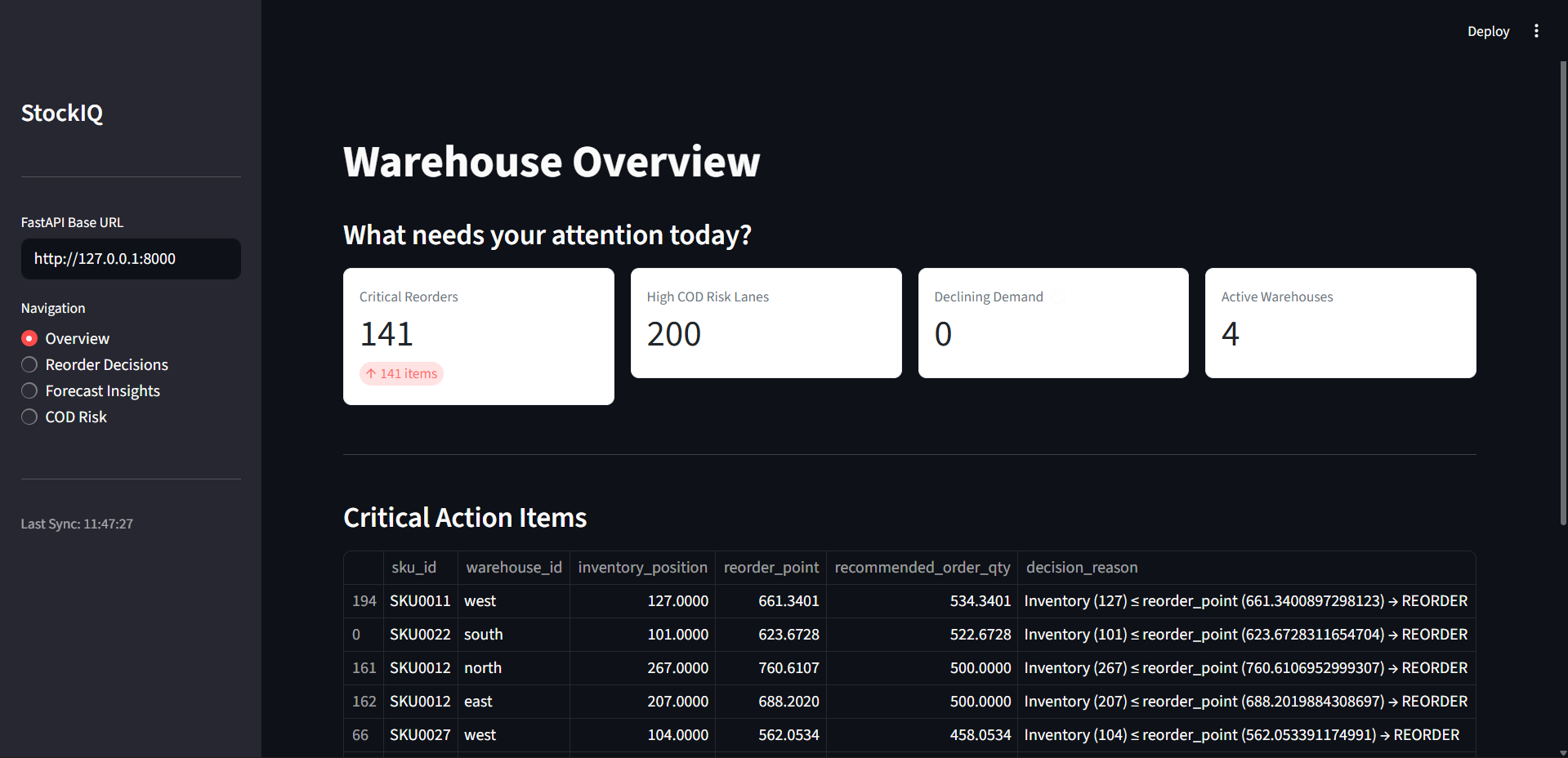Click the warehouse_id column header
The image size is (1568, 758).
point(513,567)
